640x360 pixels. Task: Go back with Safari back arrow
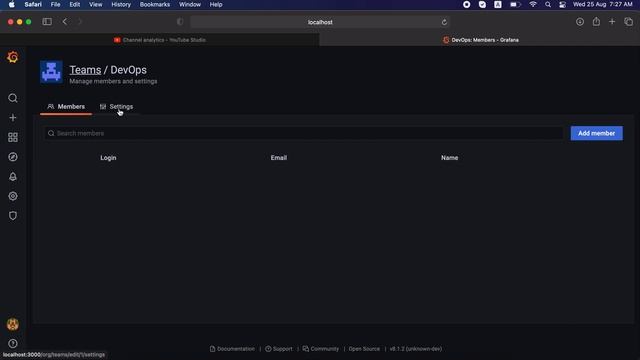coord(65,22)
